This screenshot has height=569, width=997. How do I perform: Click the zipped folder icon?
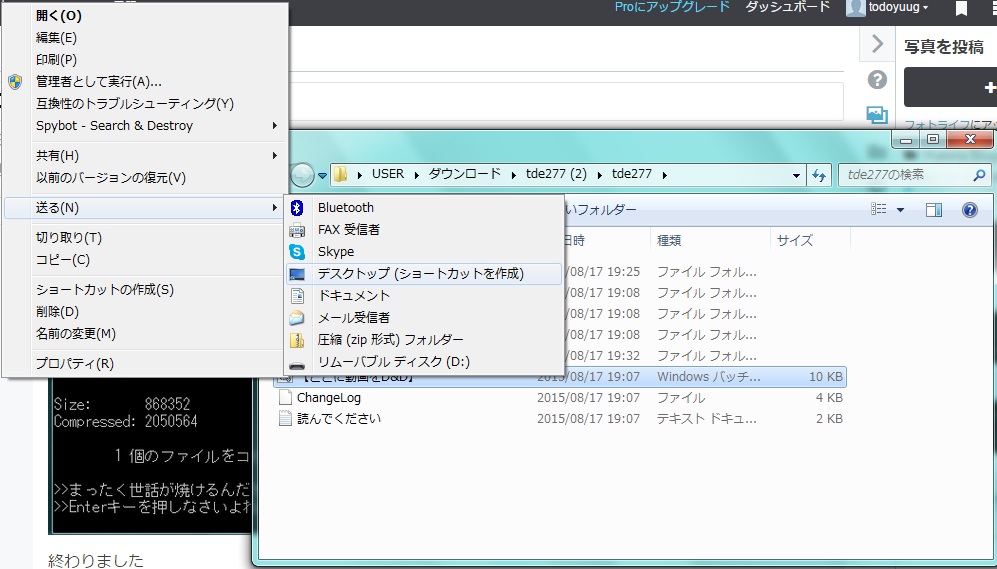297,340
